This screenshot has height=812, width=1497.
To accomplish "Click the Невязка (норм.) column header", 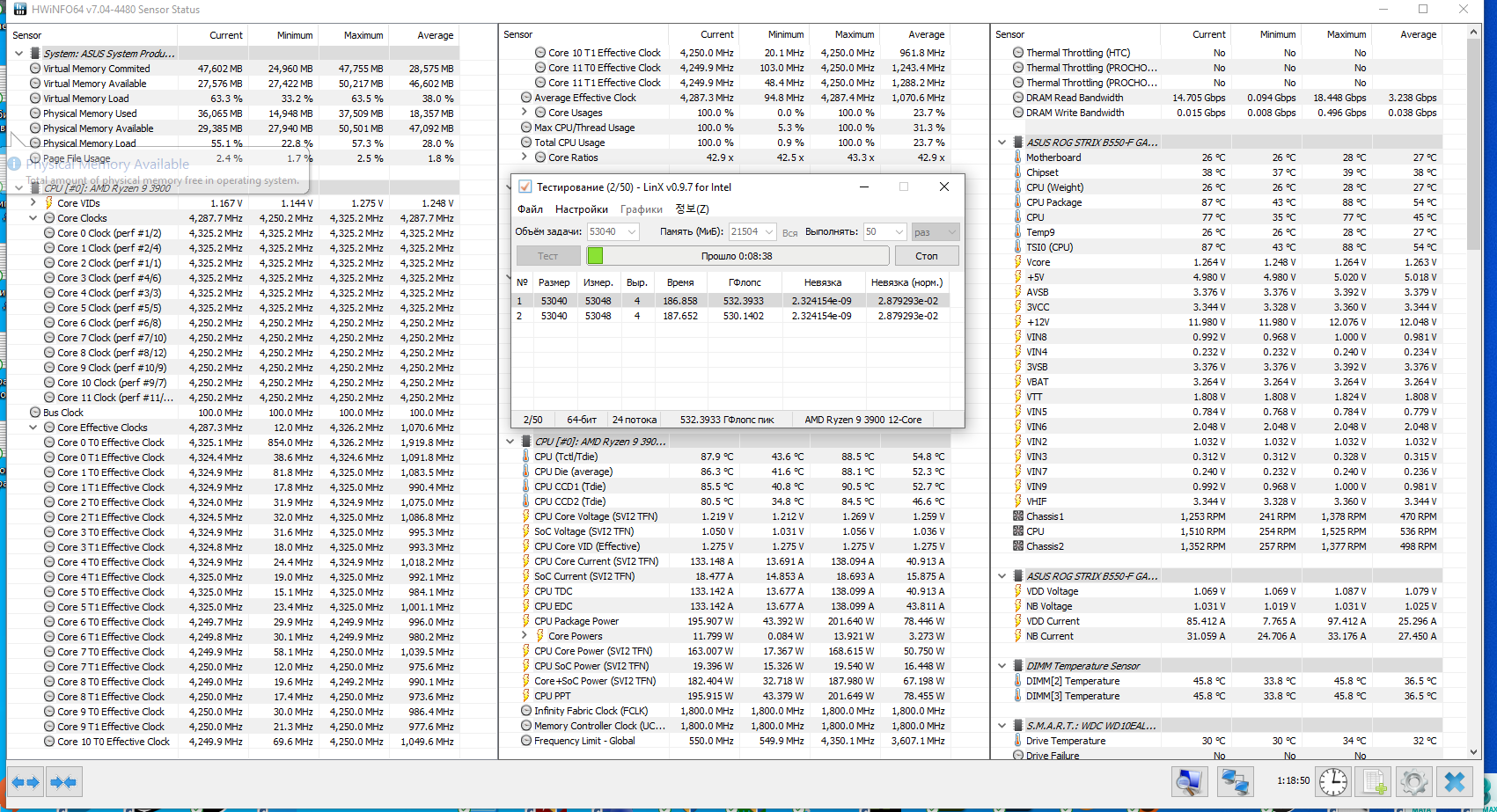I will coord(906,282).
